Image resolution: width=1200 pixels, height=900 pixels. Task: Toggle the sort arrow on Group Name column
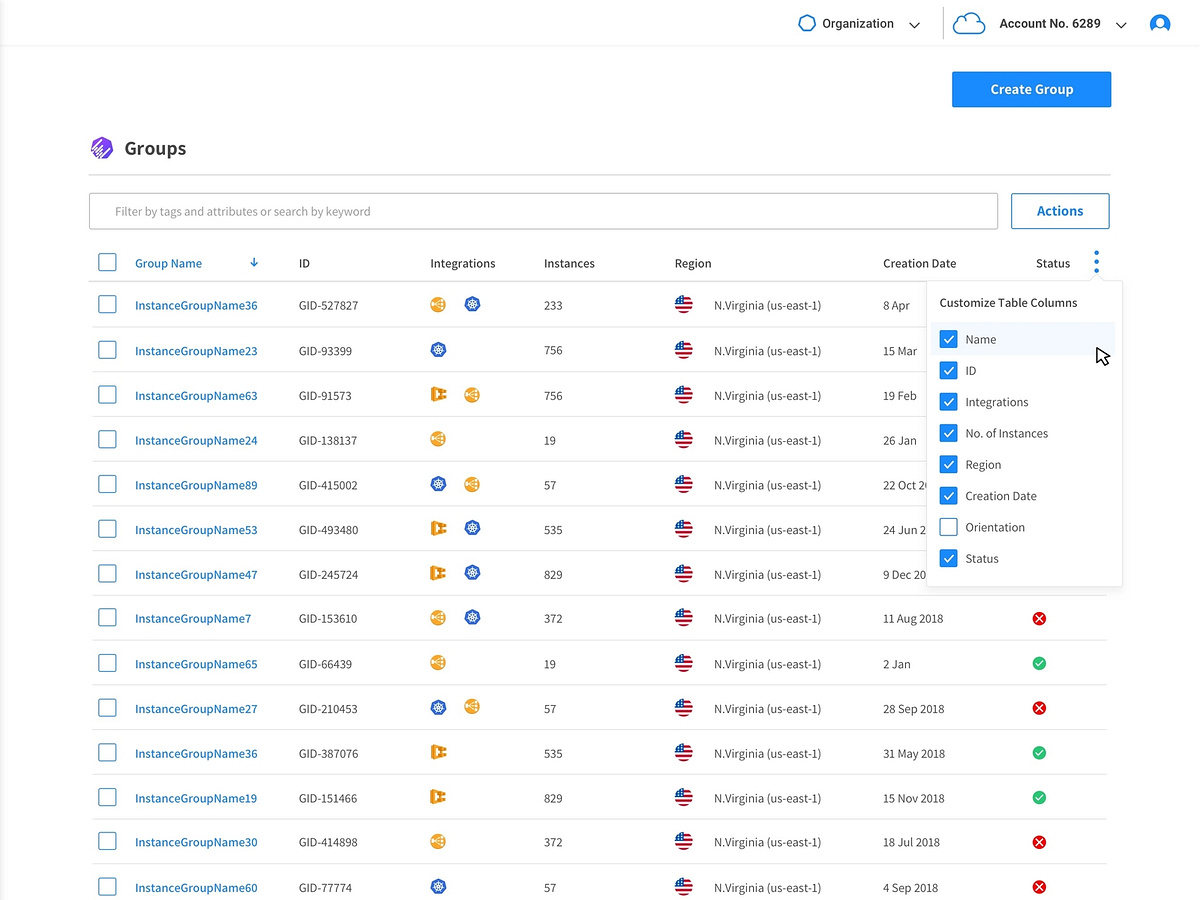253,262
